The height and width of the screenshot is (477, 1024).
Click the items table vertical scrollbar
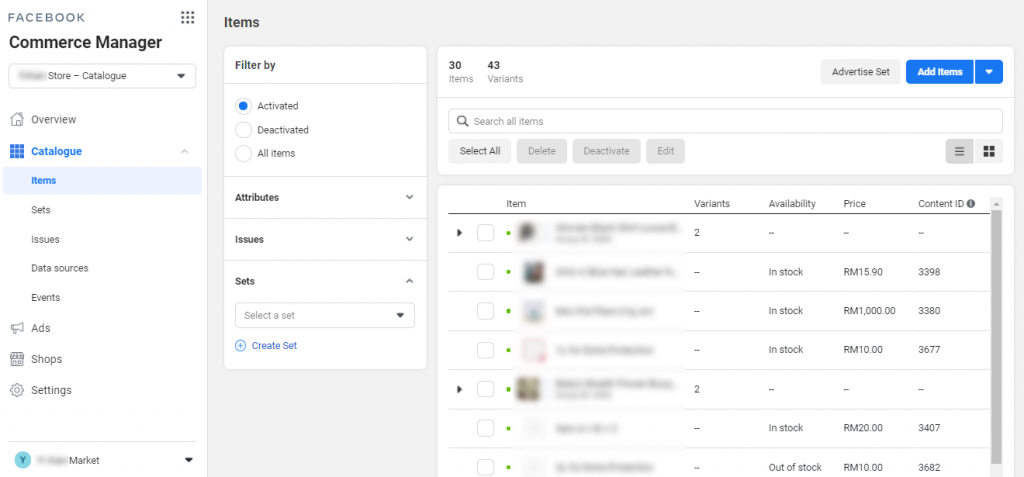tap(996, 337)
